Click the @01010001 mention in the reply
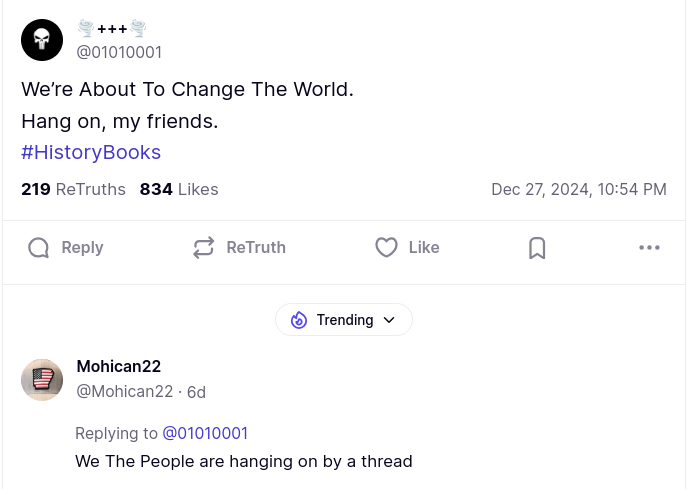Screen dimensions: 687x489 205,433
